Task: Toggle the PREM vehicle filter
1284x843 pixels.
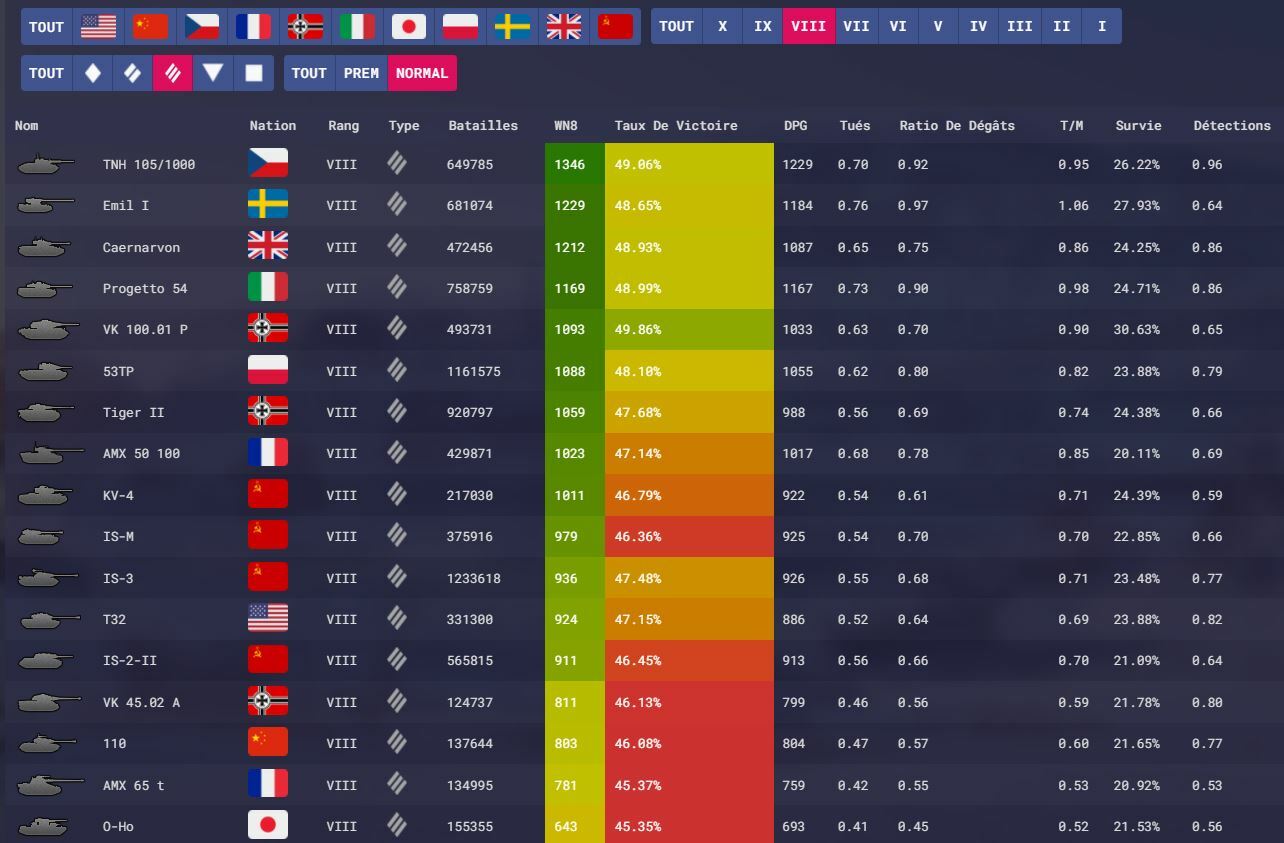Action: [361, 73]
